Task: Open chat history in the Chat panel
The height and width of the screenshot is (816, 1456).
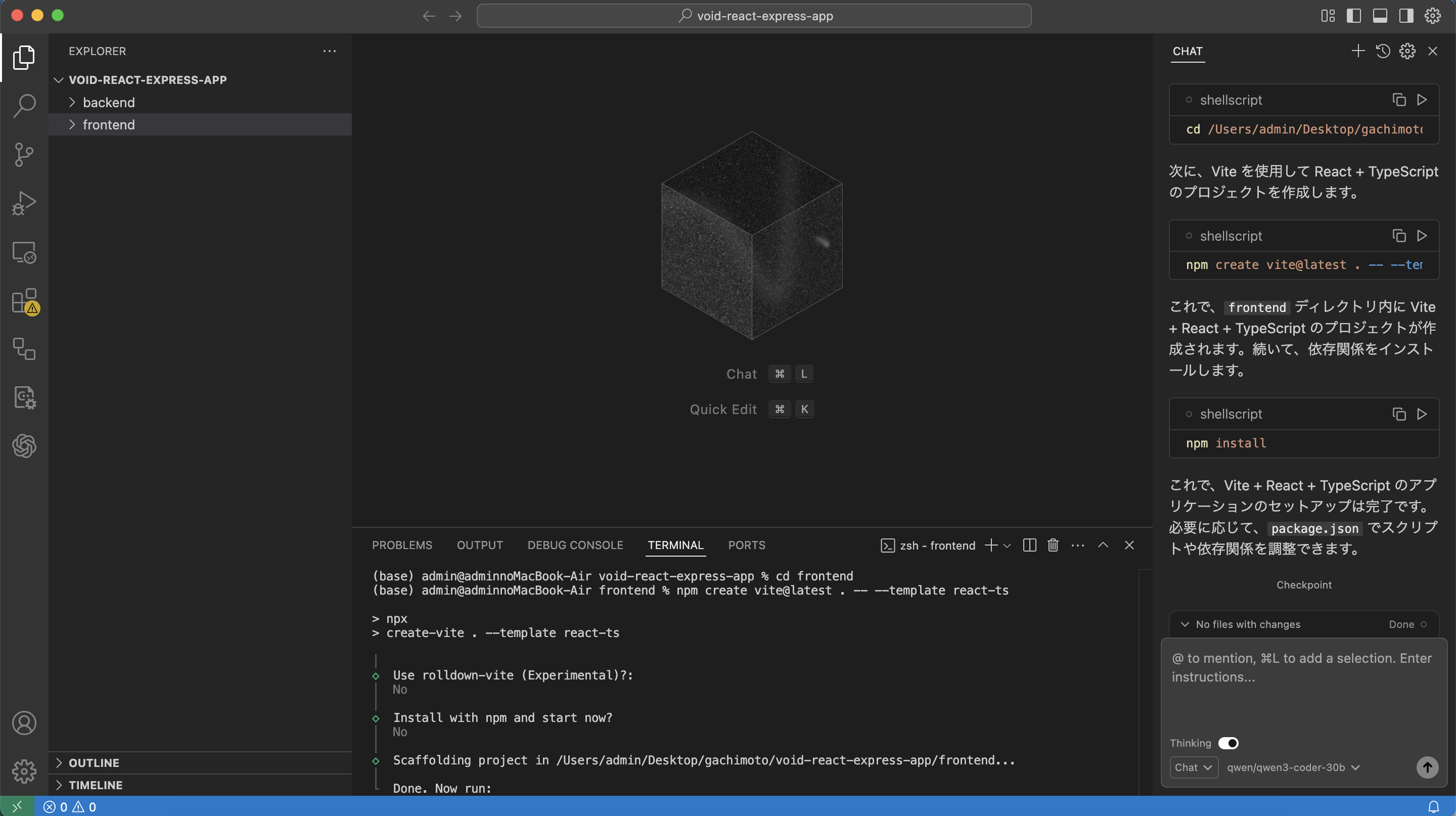Action: [x=1383, y=52]
